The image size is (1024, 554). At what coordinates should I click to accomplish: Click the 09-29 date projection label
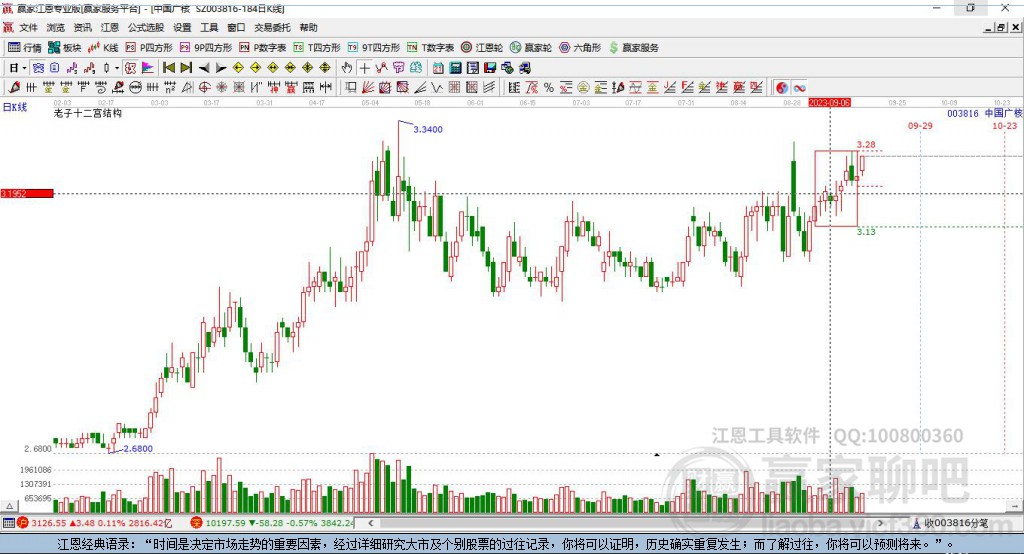click(x=920, y=125)
